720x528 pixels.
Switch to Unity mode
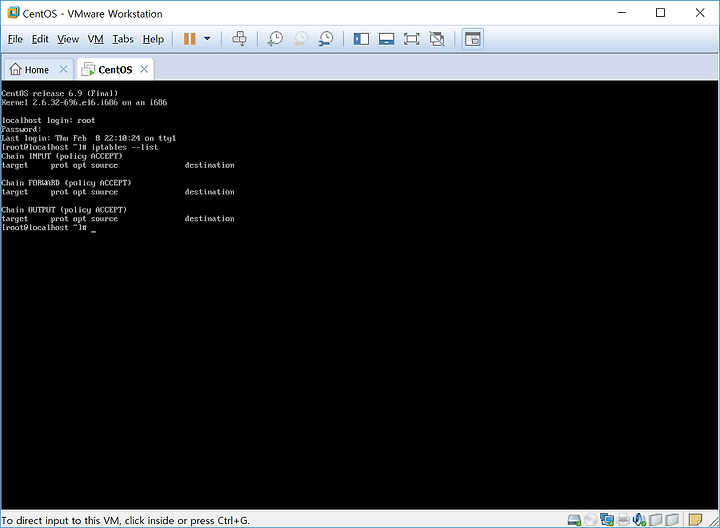pyautogui.click(x=437, y=39)
